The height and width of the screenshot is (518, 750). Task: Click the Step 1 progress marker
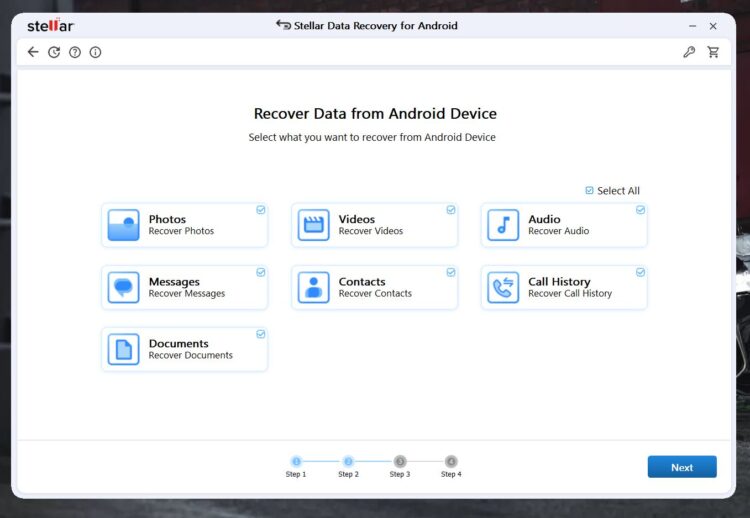(296, 462)
